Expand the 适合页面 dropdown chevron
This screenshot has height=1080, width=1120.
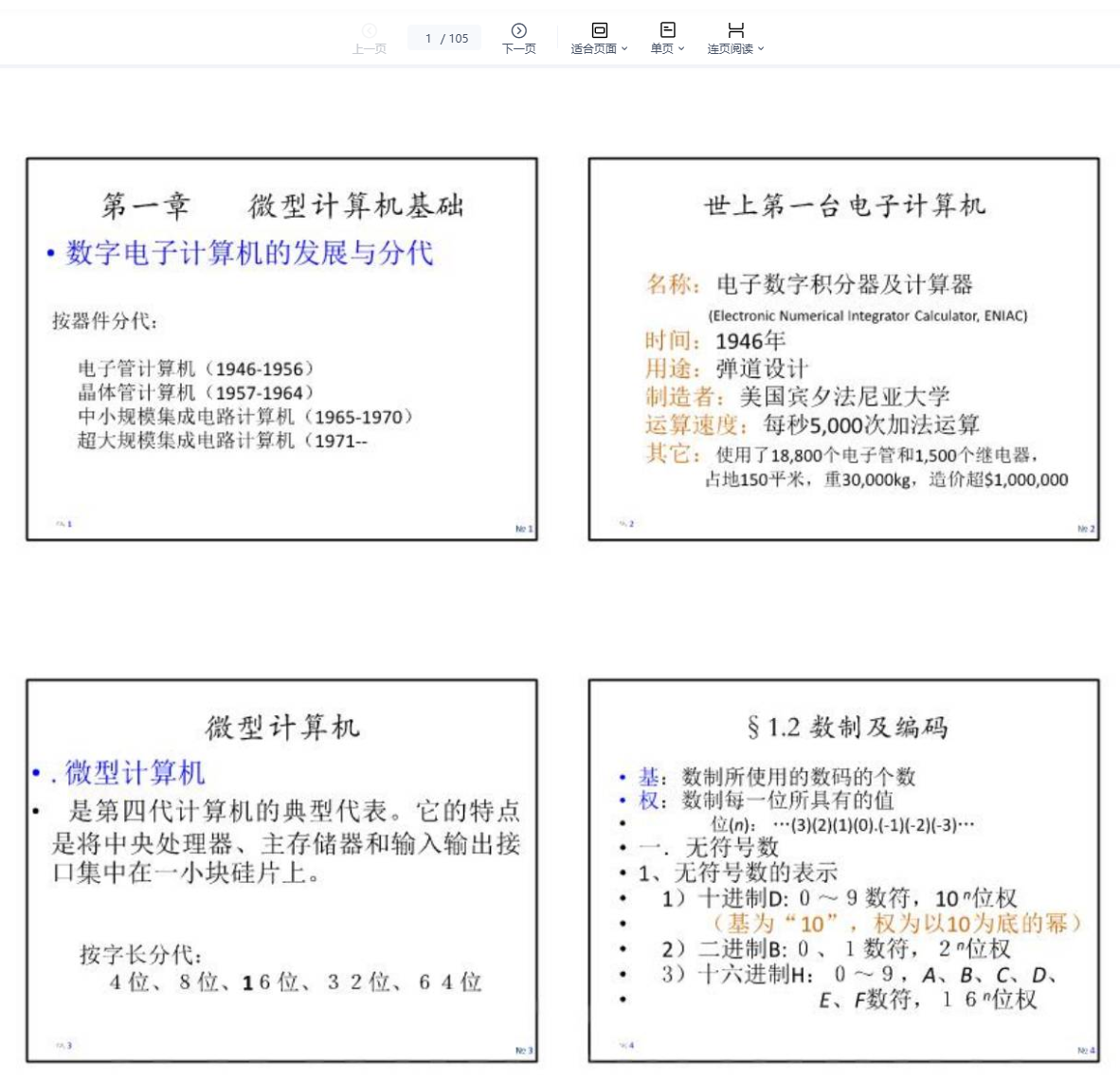pyautogui.click(x=624, y=49)
